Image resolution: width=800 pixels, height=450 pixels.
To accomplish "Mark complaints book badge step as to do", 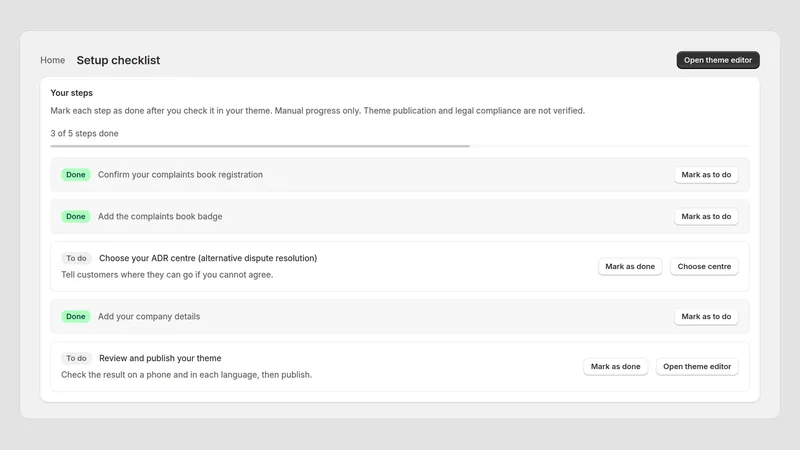I will [x=706, y=216].
